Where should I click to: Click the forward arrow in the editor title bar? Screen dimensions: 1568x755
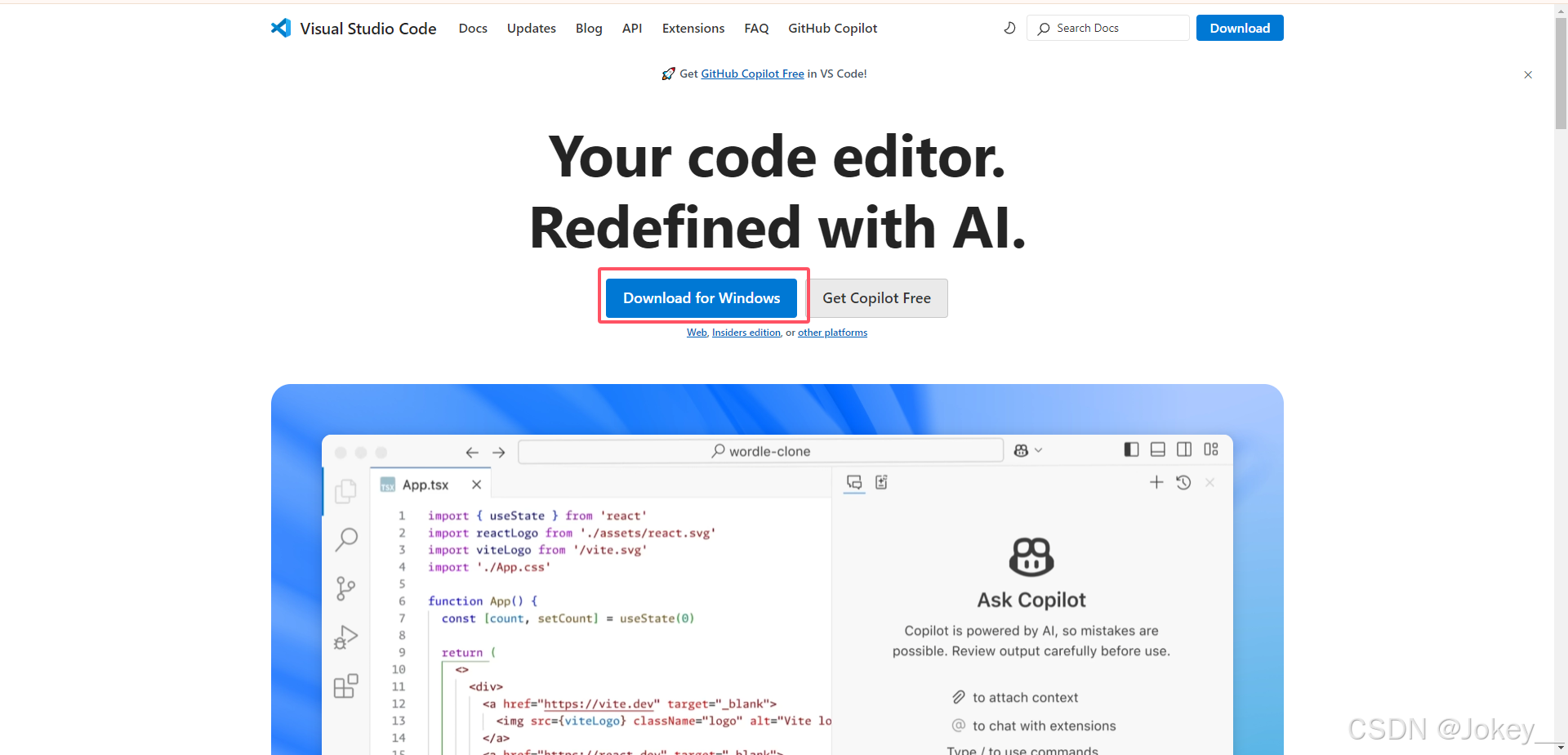(499, 452)
